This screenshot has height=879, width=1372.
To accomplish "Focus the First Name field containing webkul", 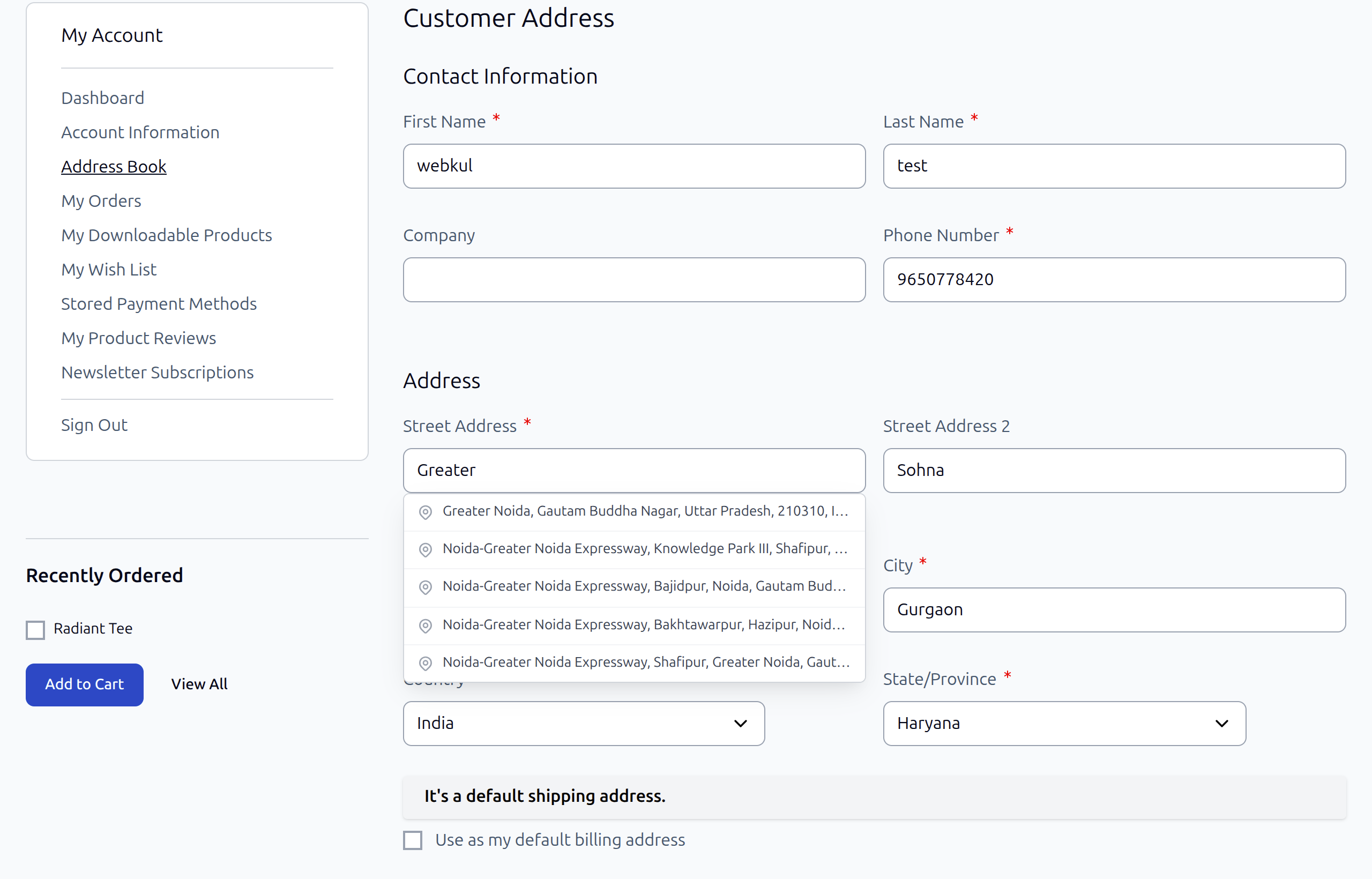I will click(634, 166).
